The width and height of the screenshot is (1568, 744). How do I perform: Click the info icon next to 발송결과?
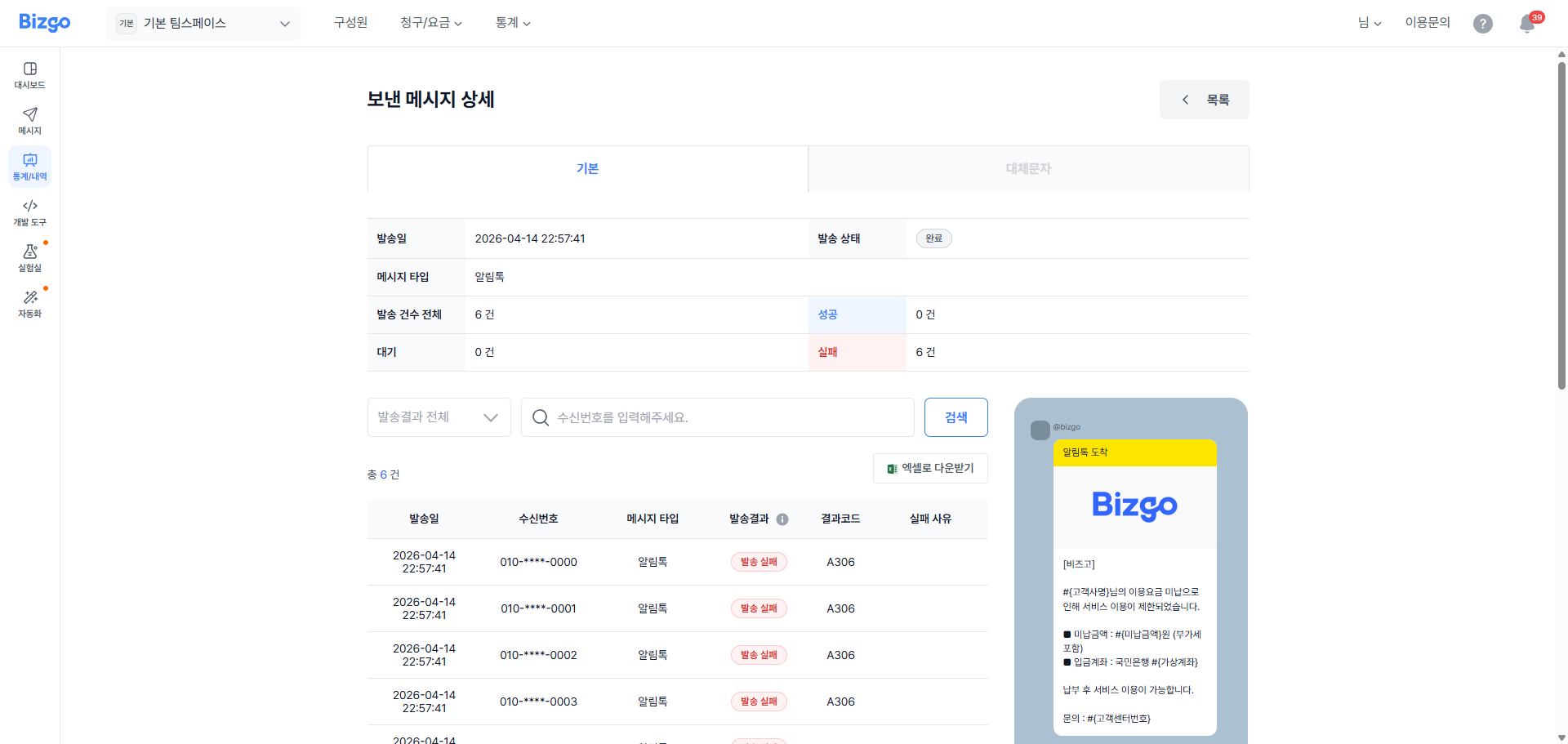pos(782,519)
